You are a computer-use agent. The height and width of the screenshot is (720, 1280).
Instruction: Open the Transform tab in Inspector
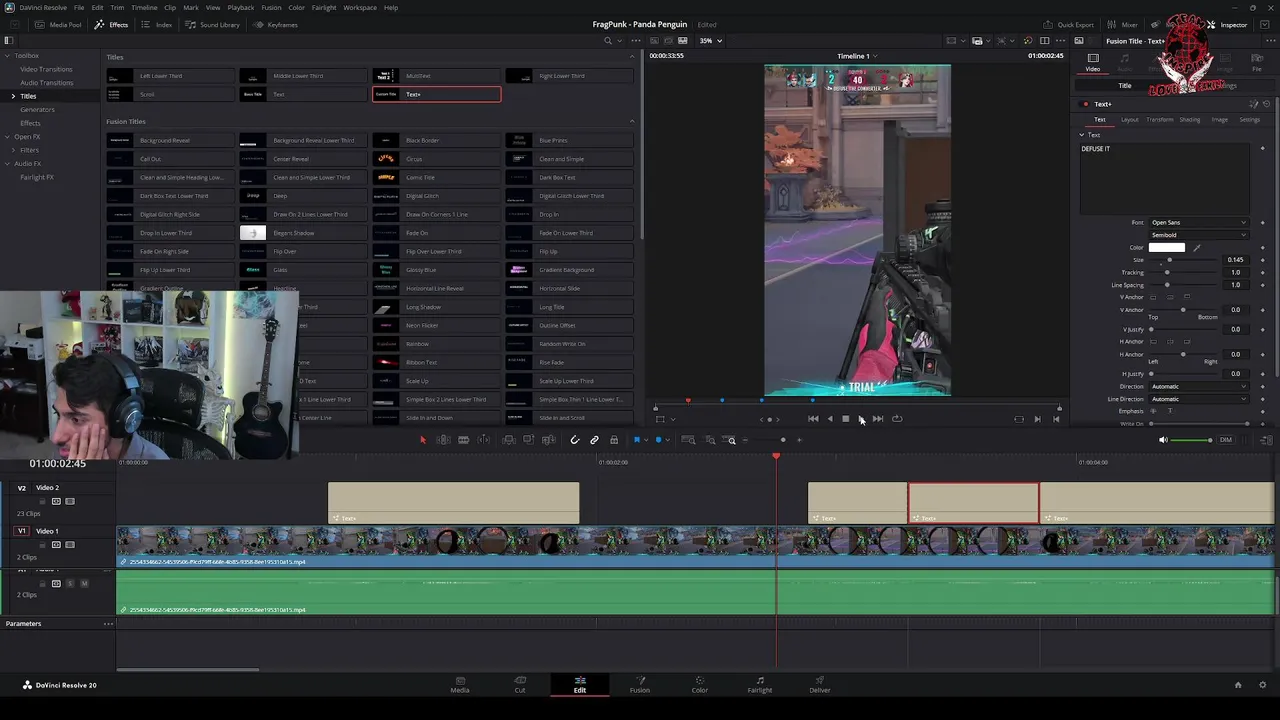coord(1160,120)
